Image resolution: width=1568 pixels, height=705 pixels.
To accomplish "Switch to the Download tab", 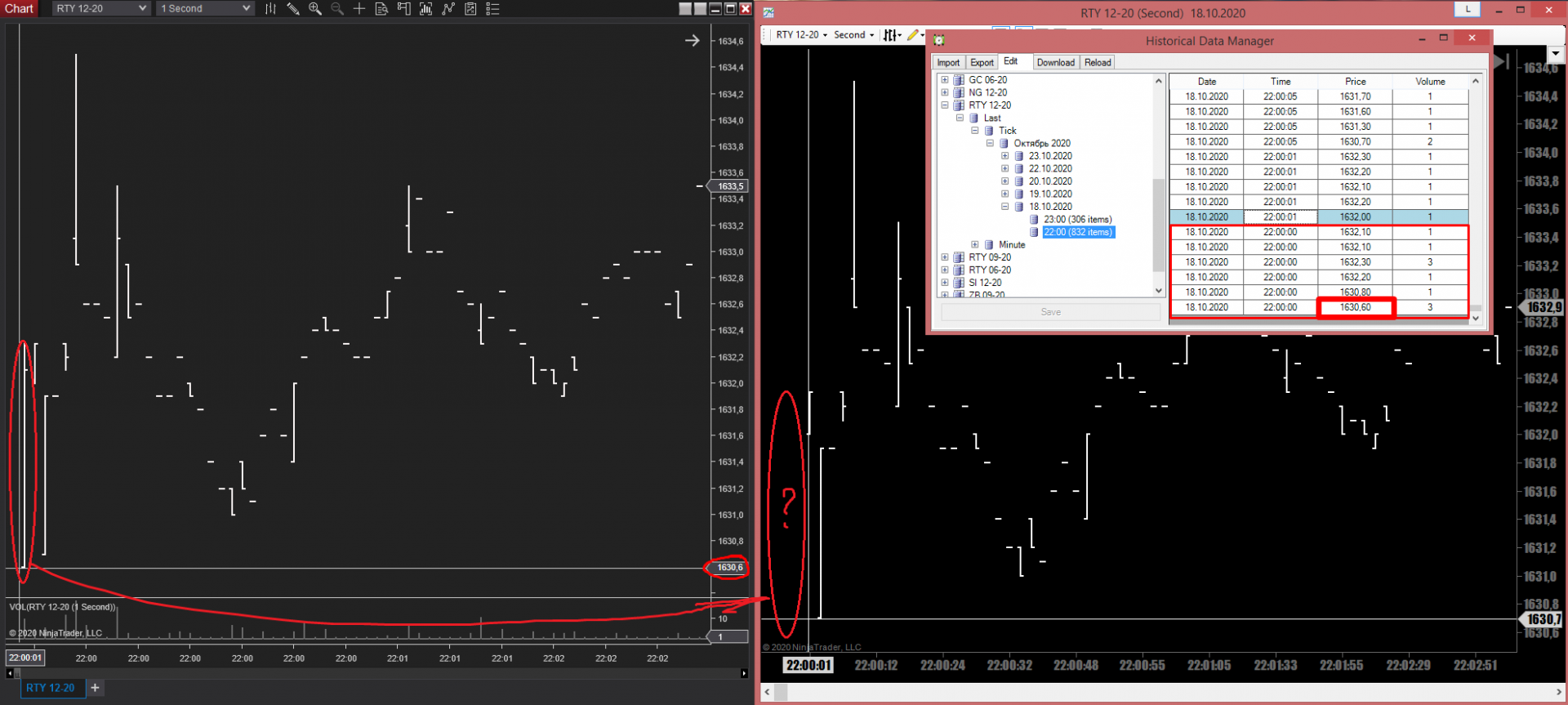I will [x=1055, y=63].
